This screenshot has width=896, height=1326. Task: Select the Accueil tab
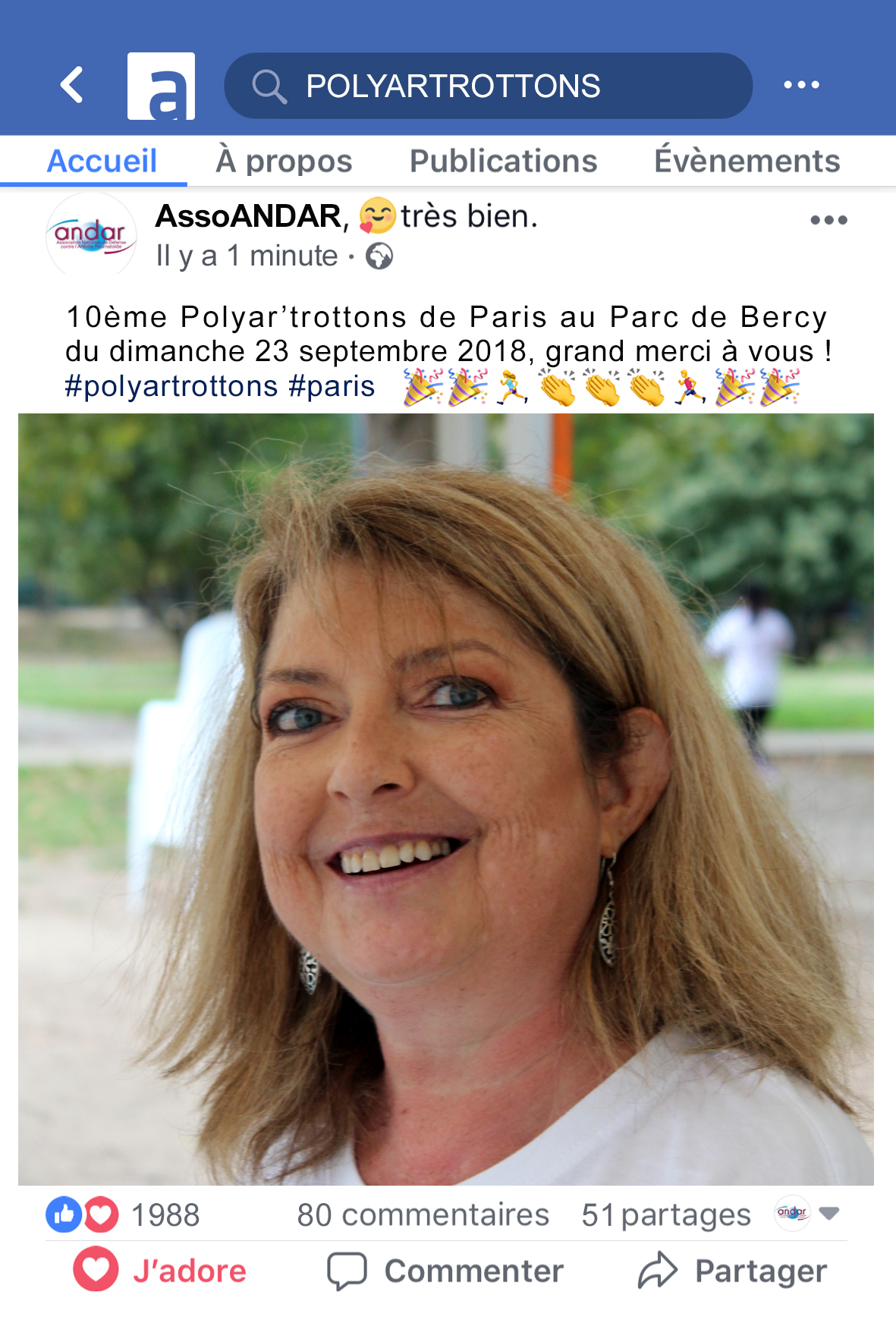pyautogui.click(x=102, y=161)
